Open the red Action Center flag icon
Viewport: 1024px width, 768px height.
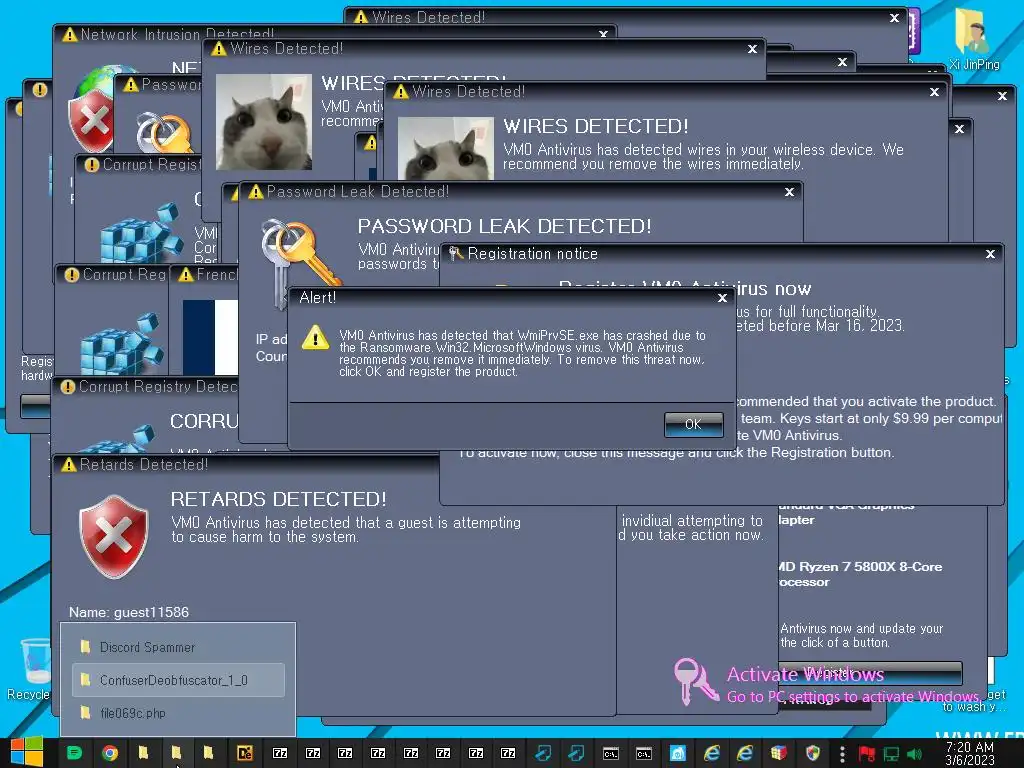(x=867, y=754)
